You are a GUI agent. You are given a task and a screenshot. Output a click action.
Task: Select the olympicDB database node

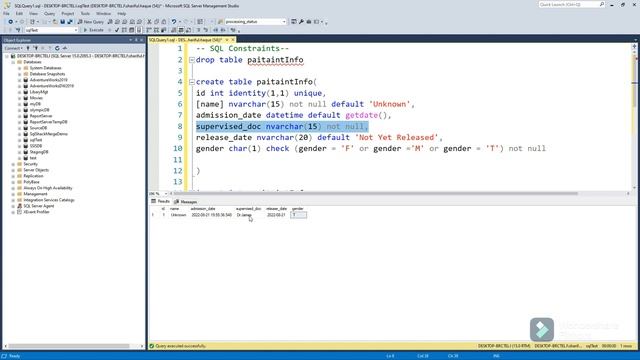click(39, 110)
